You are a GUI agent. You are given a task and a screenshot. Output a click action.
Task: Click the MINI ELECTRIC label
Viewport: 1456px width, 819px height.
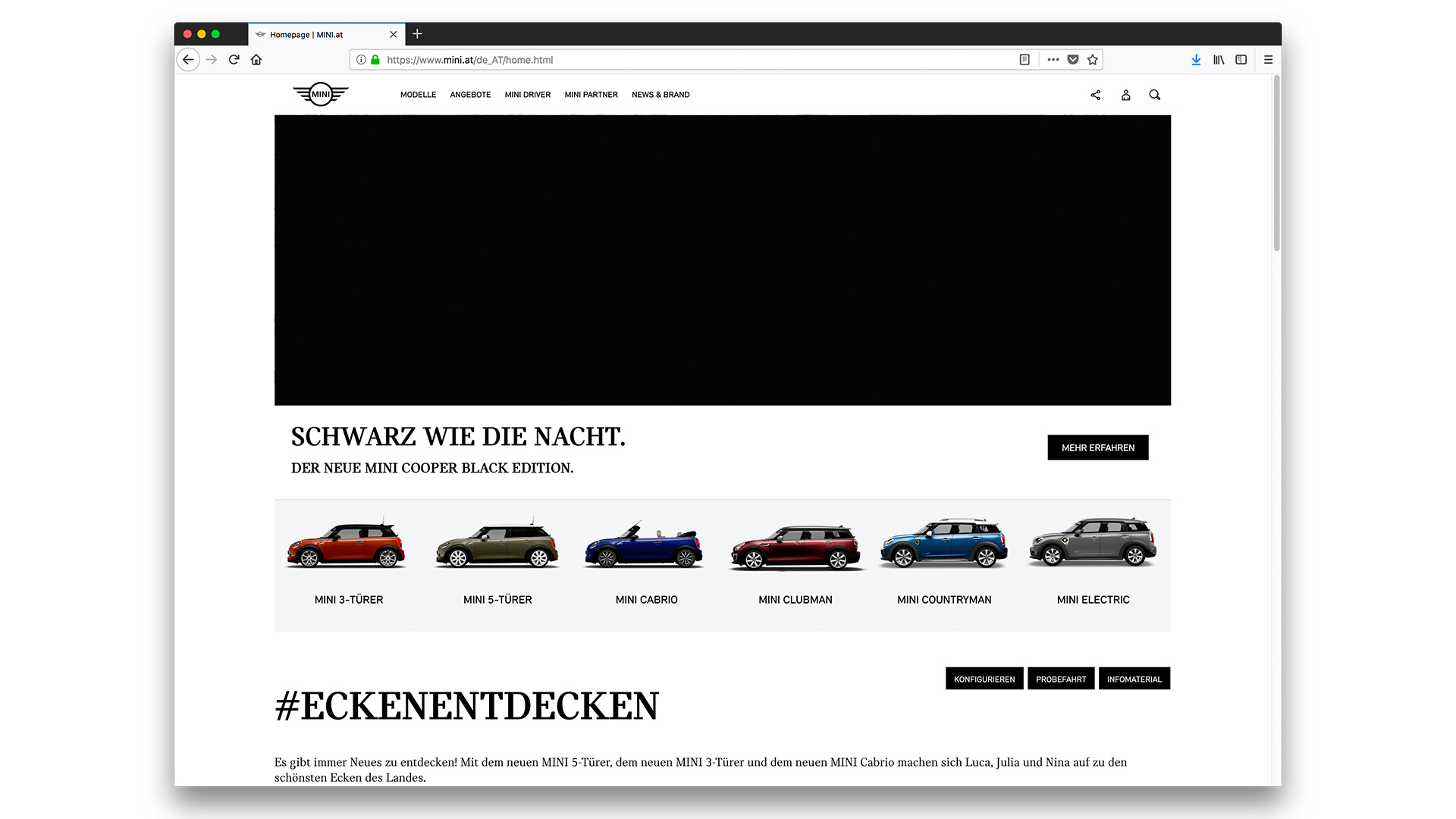[1094, 600]
